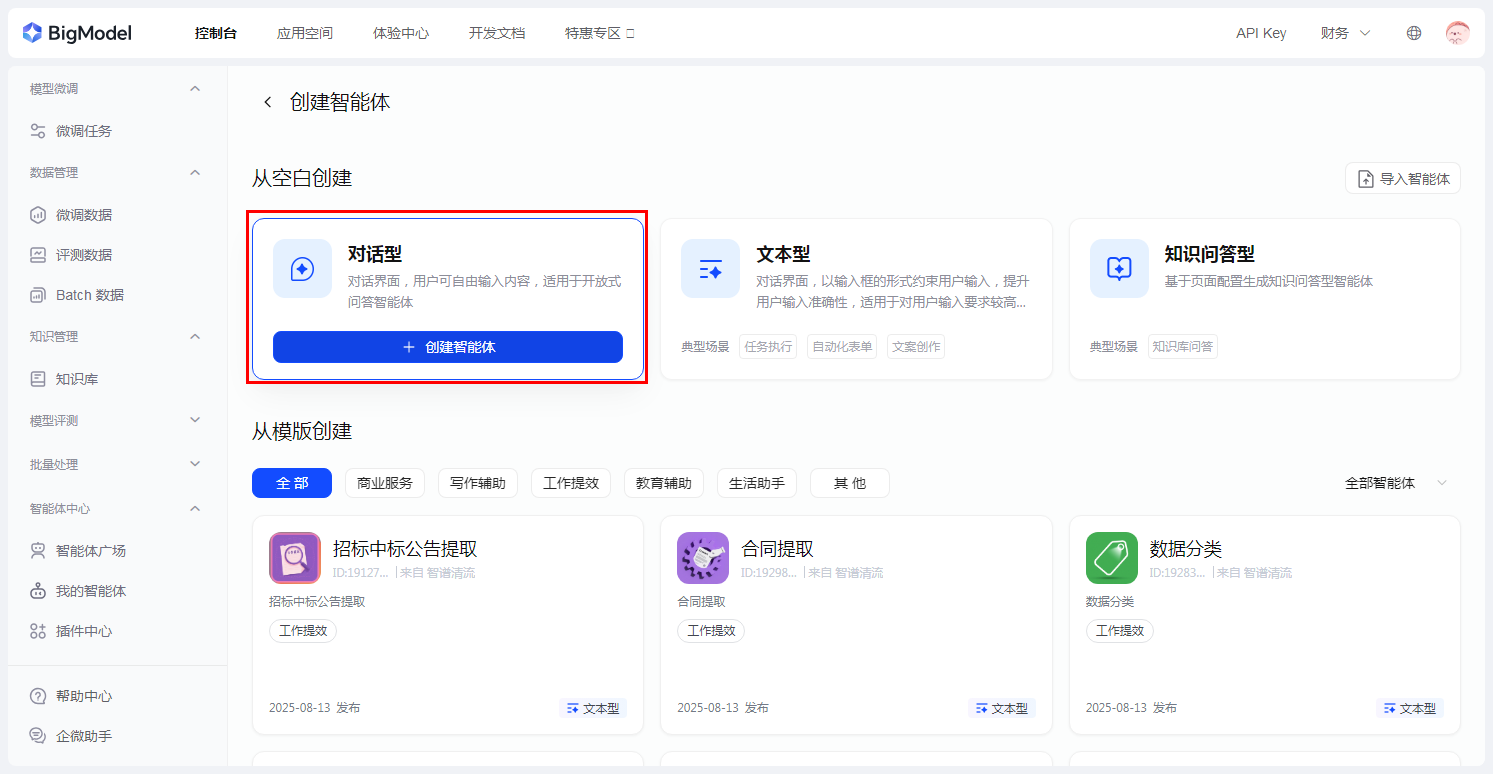Click the 导入智能体 button
Screen dimensions: 1493x774
pos(1403,179)
